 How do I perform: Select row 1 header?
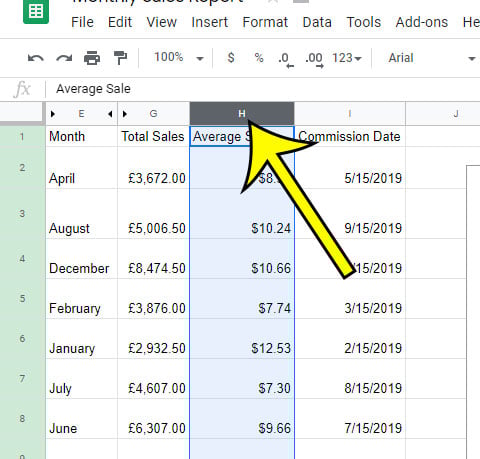tap(22, 136)
